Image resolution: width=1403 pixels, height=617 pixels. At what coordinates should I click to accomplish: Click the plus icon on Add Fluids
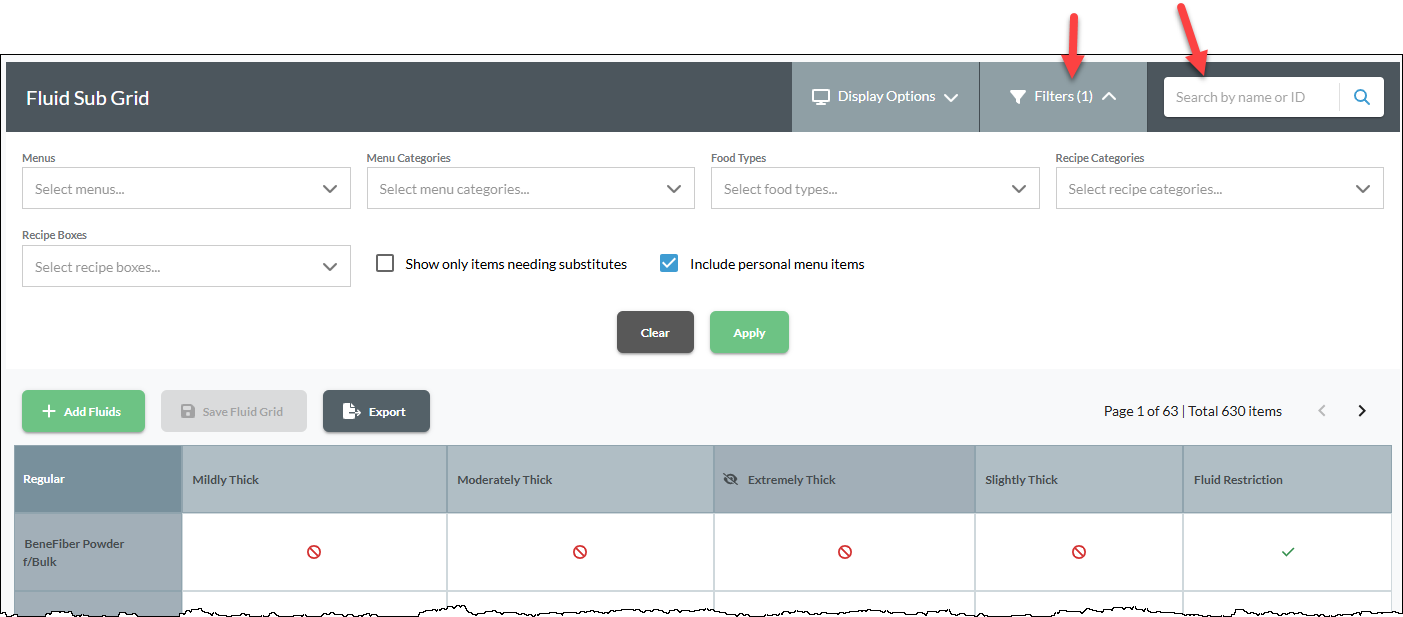[49, 410]
